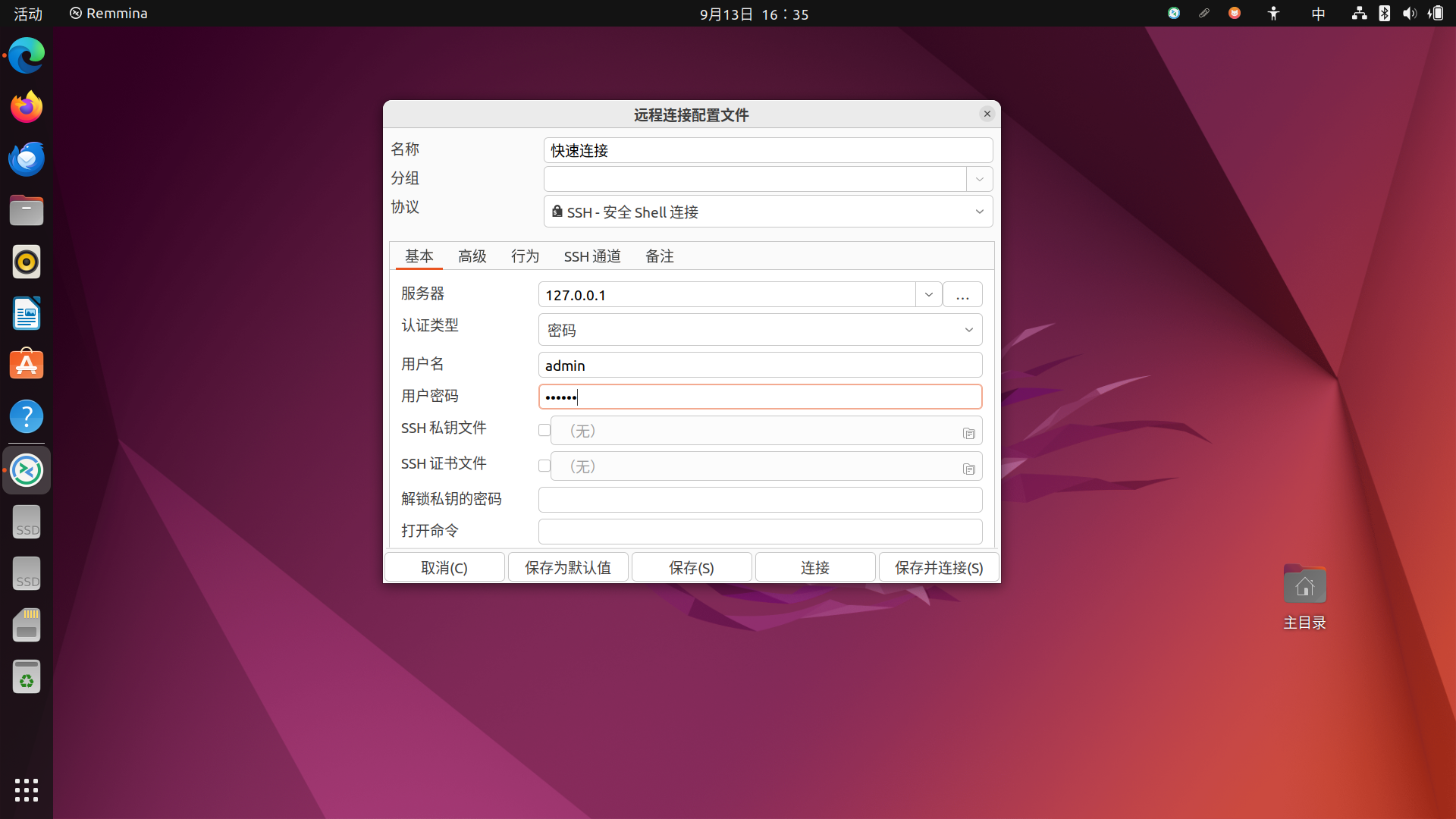Screen dimensions: 1456x819
Task: Open Ubuntu Software store icon
Action: (x=27, y=365)
